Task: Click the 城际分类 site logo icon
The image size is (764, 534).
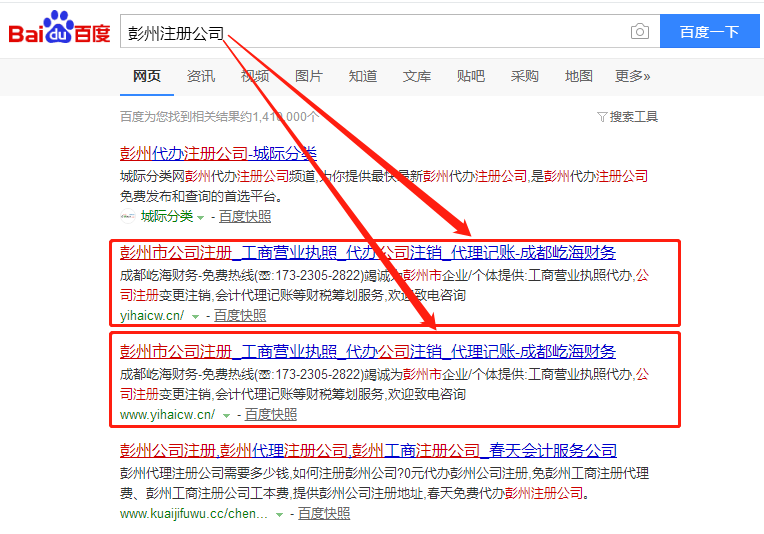Action: tap(127, 216)
